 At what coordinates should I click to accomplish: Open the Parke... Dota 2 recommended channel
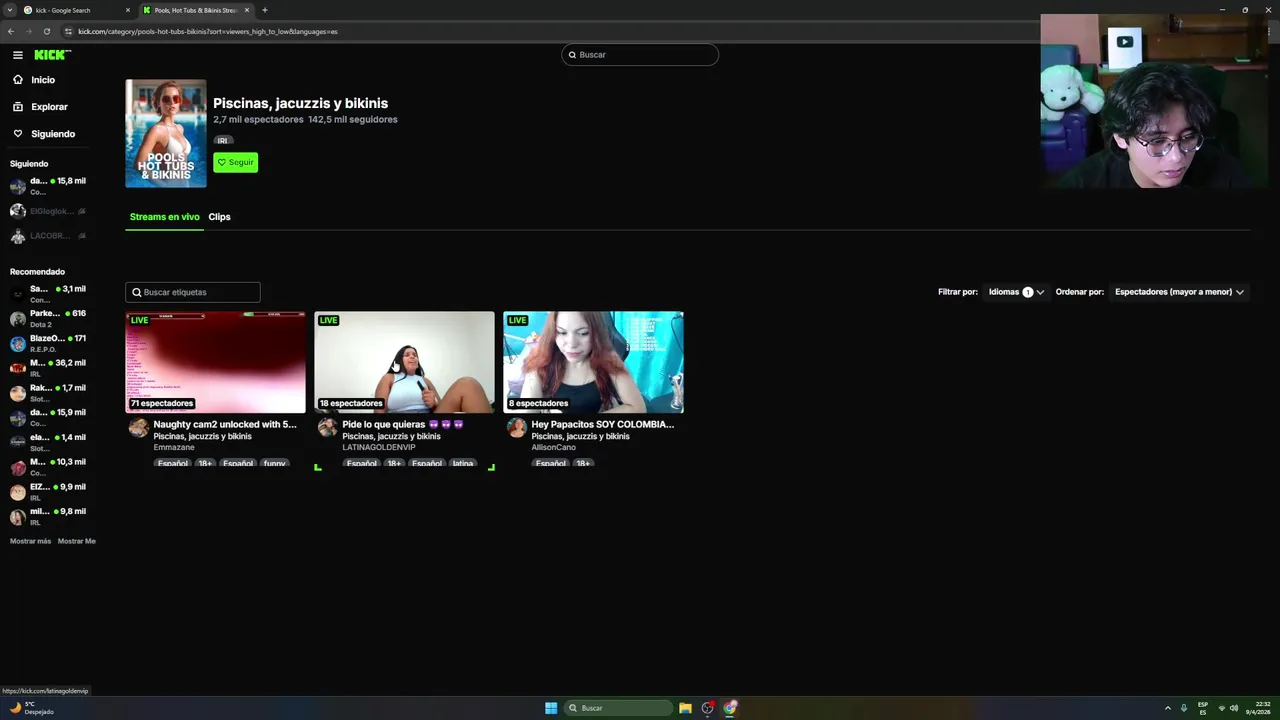tap(48, 319)
